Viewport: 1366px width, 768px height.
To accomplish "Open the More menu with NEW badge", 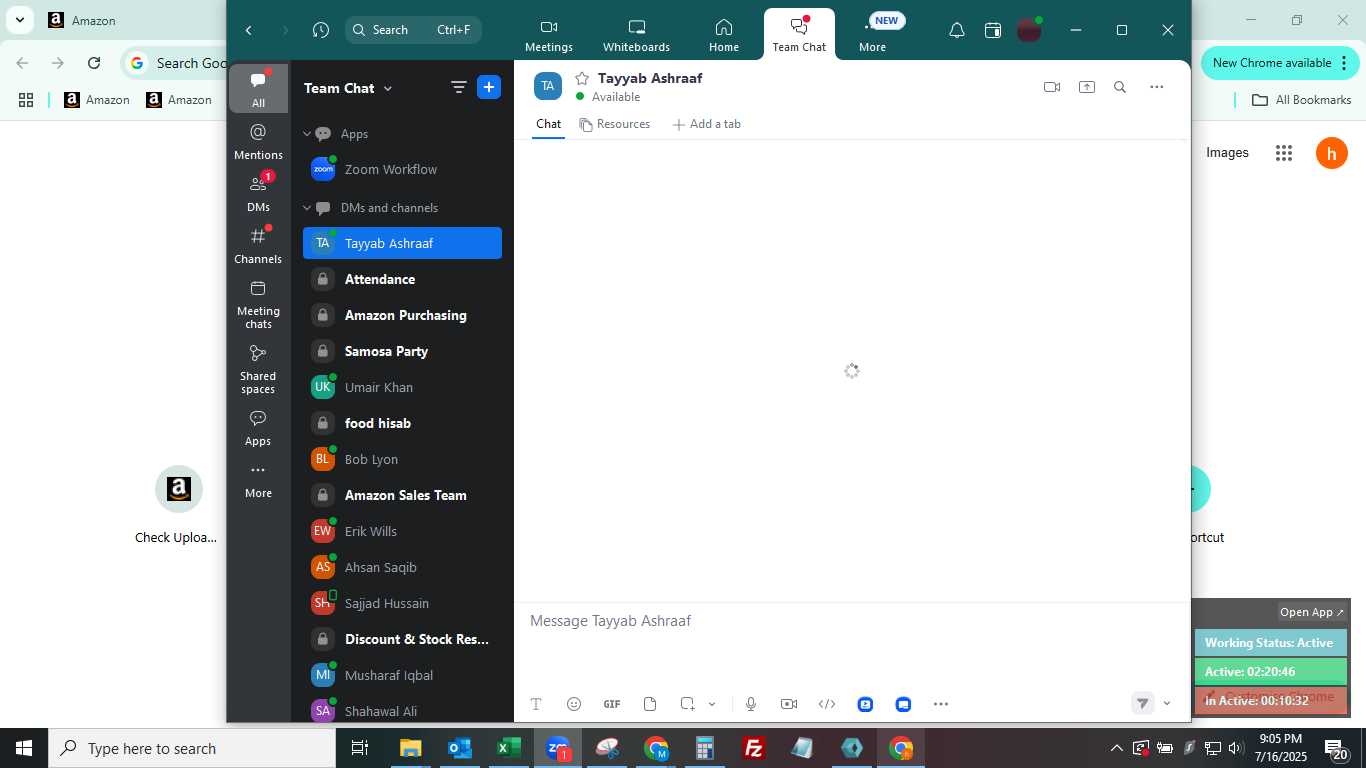I will 872,35.
